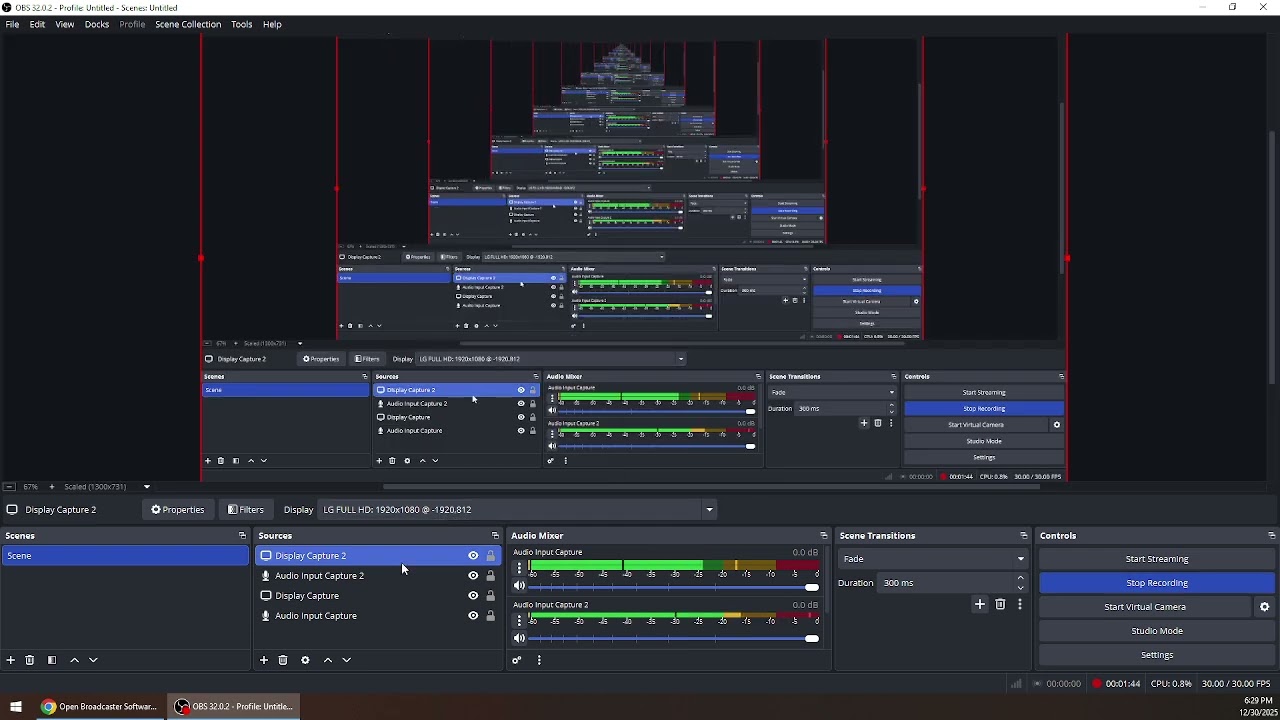This screenshot has height=720, width=1280.
Task: Open source properties gear in Sources toolbar
Action: 305,660
